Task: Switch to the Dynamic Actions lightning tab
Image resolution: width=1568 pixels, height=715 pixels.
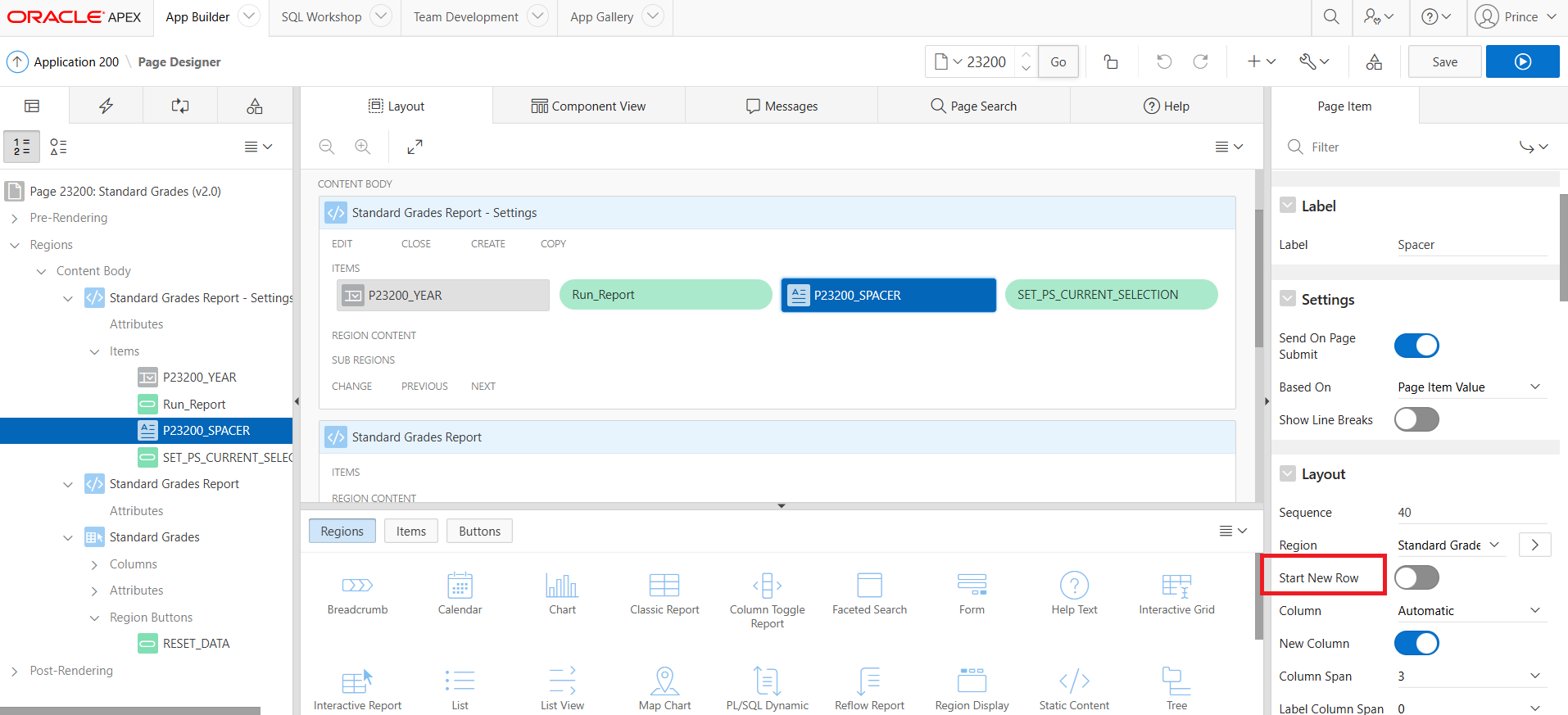Action: coord(106,106)
